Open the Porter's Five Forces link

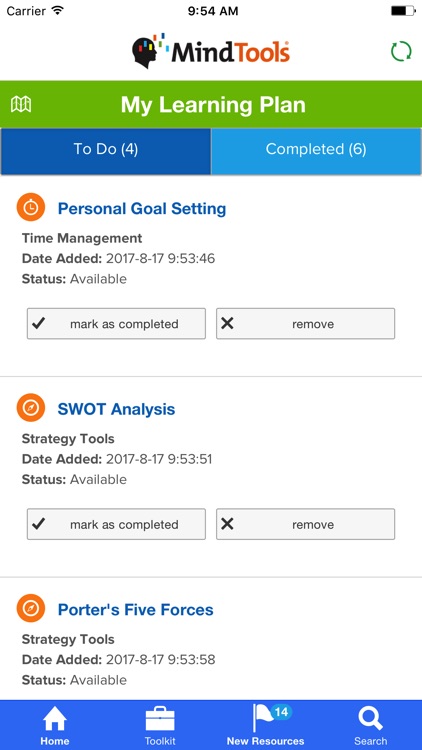click(x=135, y=609)
